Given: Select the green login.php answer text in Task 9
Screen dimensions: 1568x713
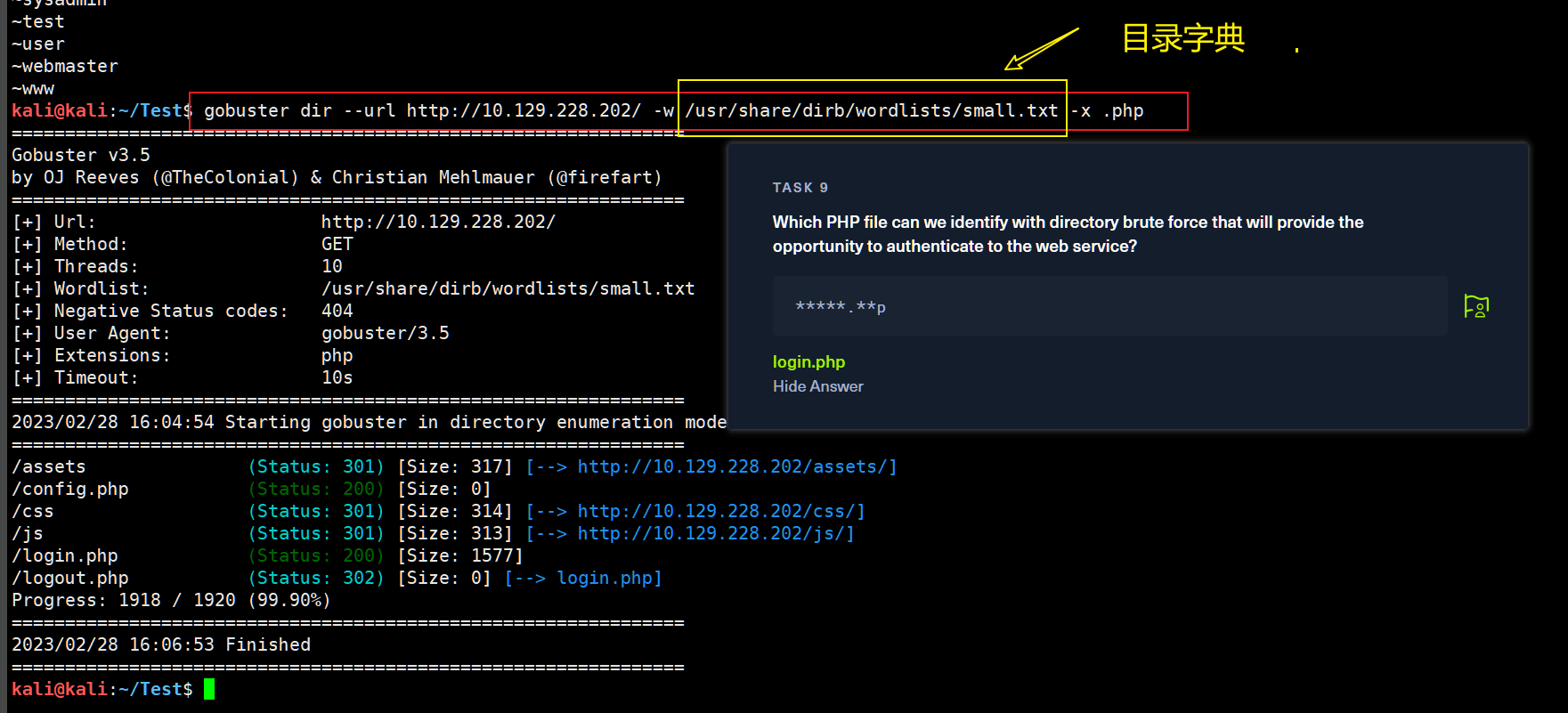Looking at the screenshot, I should click(808, 361).
